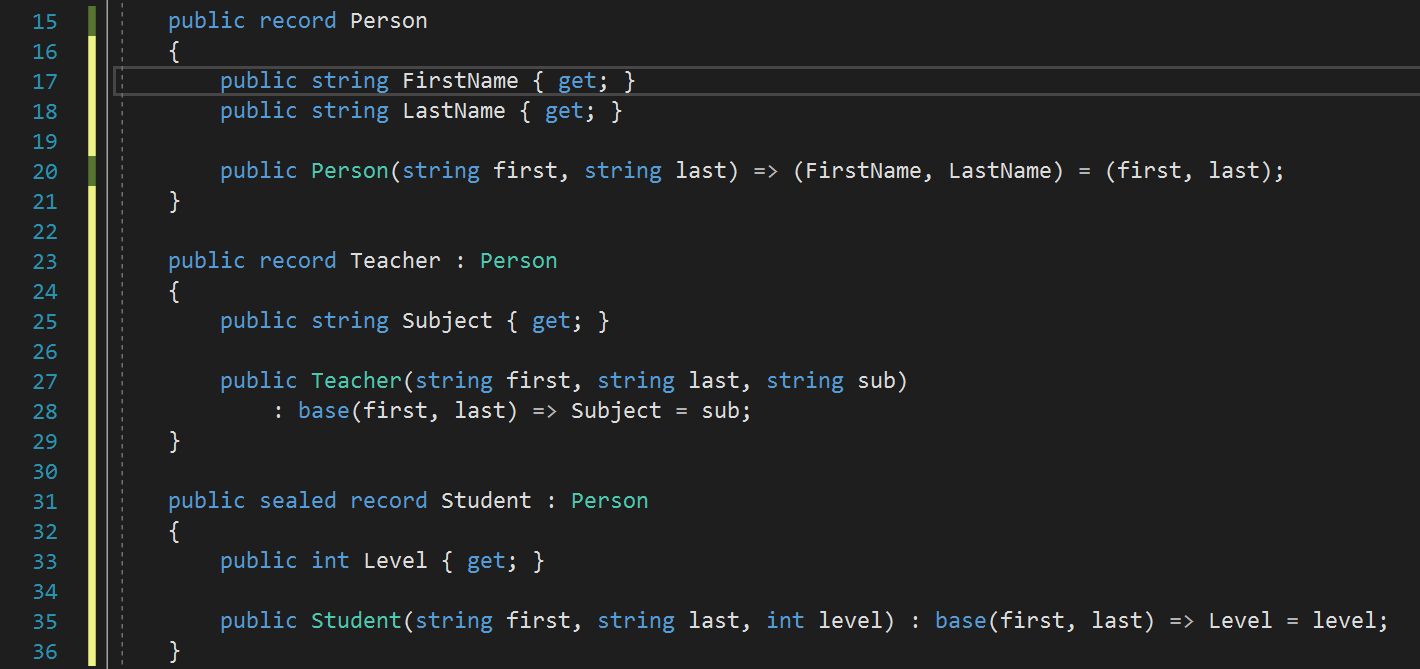This screenshot has width=1420, height=669.
Task: Click line number 15 in the gutter
Action: pyautogui.click(x=45, y=21)
